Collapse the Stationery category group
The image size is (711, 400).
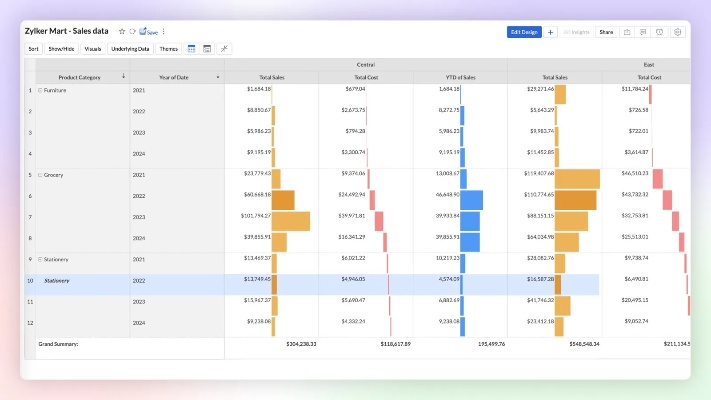[40, 259]
